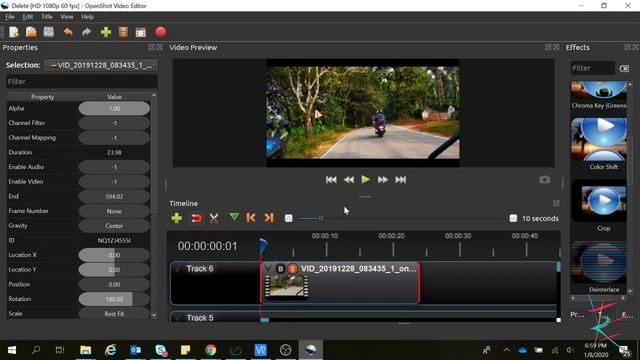
Task: Click the red Export Video button
Action: pos(161,32)
